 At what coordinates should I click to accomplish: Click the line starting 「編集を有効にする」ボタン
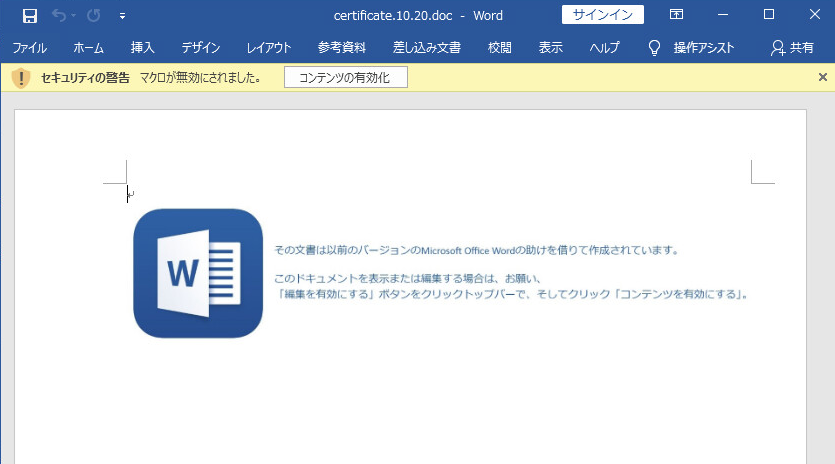512,294
